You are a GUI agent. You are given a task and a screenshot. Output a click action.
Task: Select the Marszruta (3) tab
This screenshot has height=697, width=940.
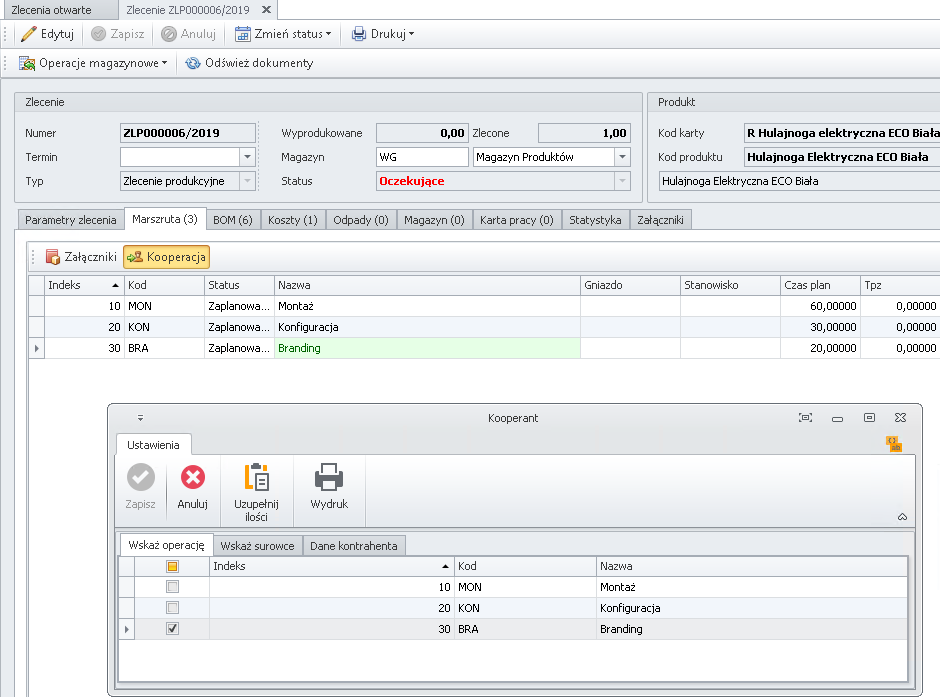point(165,219)
